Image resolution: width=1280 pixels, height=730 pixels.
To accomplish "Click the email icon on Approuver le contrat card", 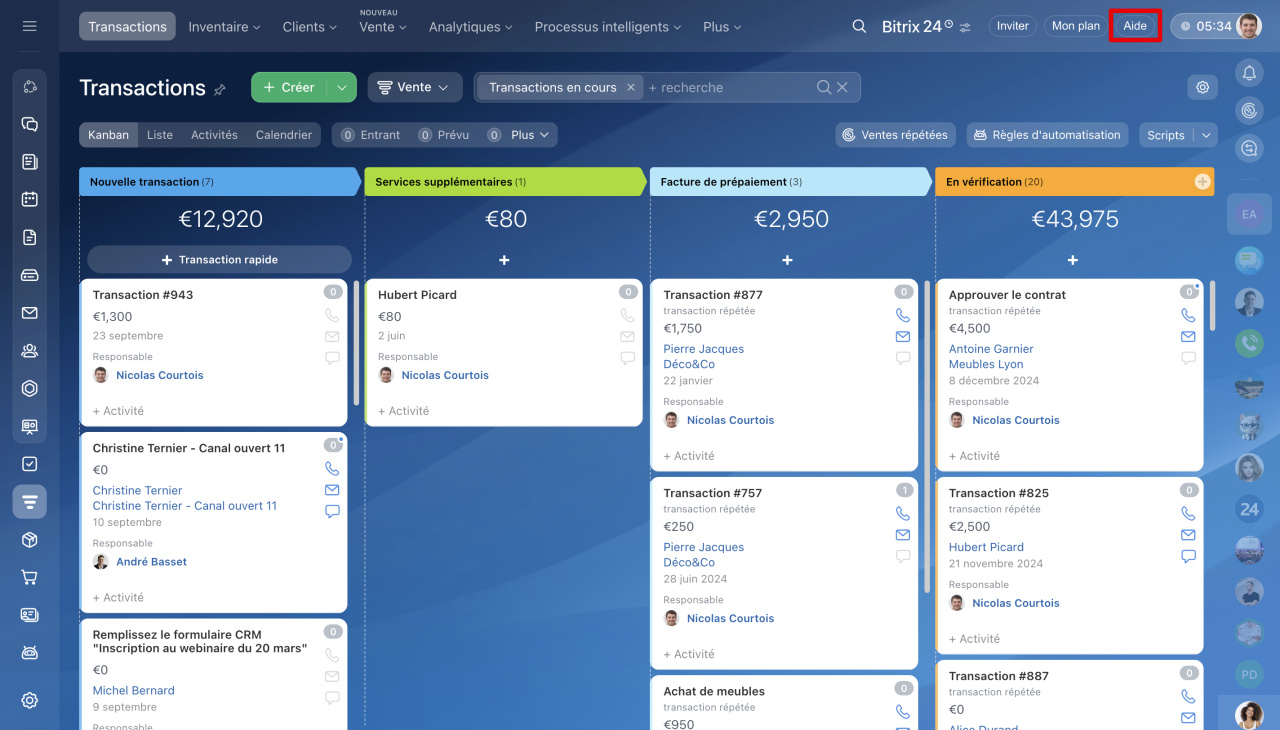I will [x=1188, y=337].
